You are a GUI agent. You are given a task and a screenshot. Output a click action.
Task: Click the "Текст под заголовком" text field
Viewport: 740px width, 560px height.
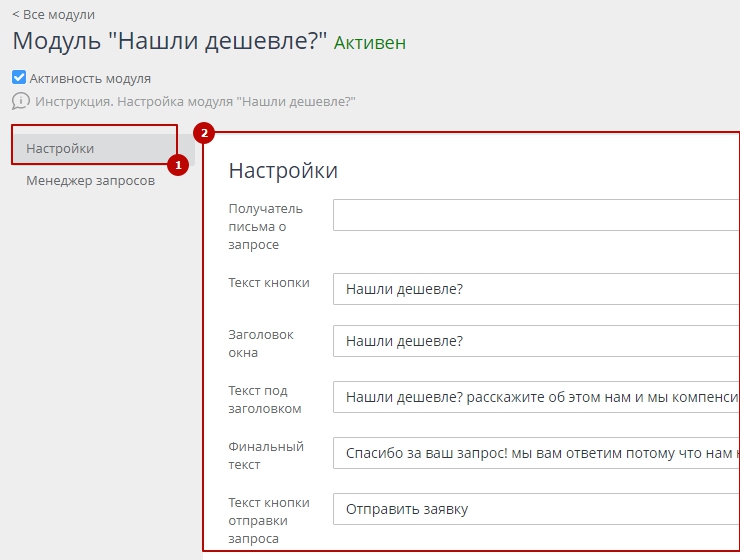point(536,397)
